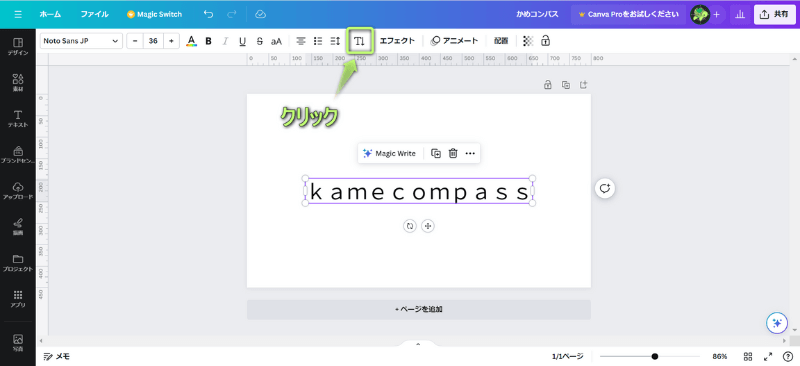
Task: Open the デザイン sidebar panel
Action: coord(18,46)
